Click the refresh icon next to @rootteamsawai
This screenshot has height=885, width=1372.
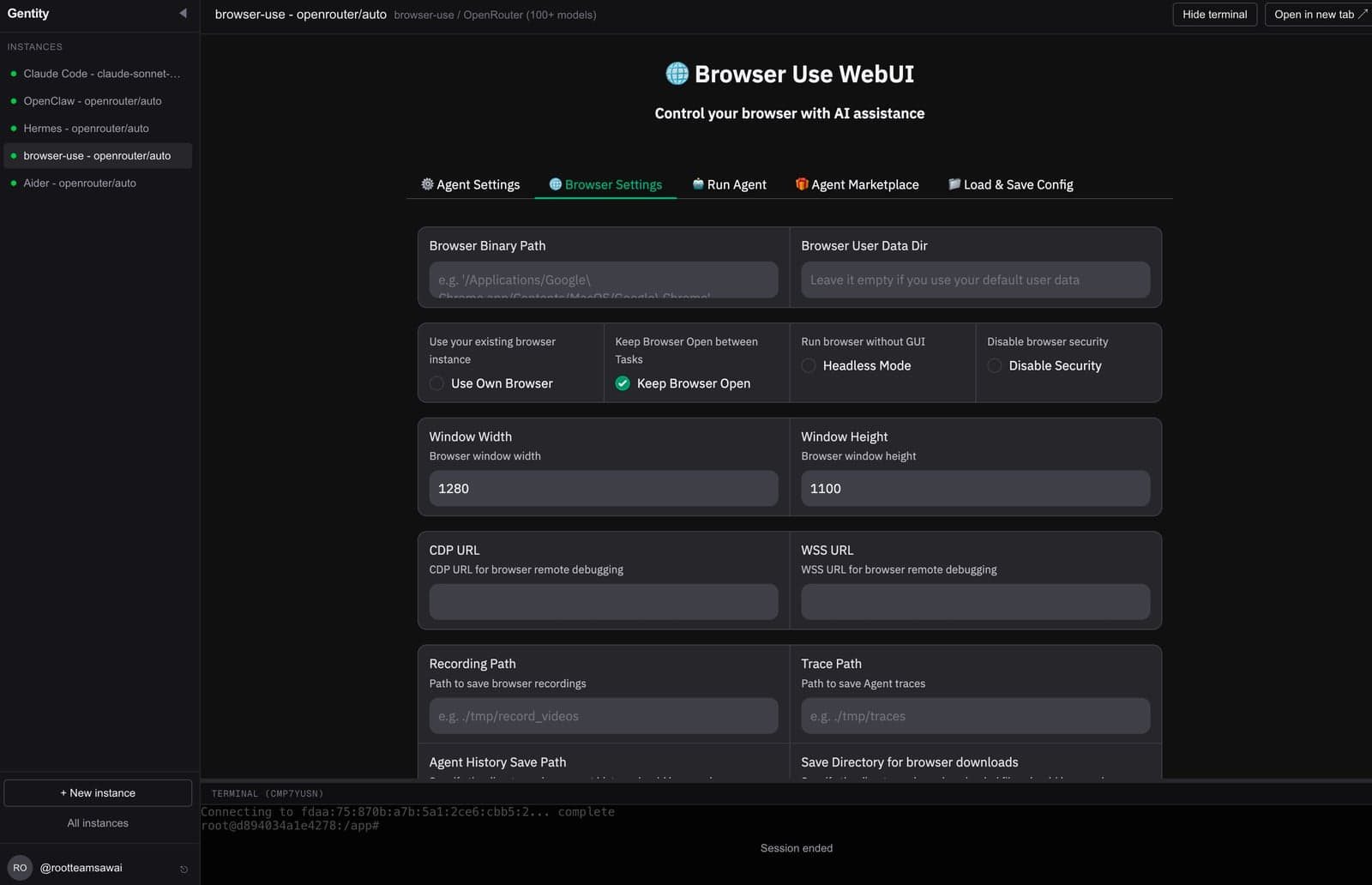point(184,869)
